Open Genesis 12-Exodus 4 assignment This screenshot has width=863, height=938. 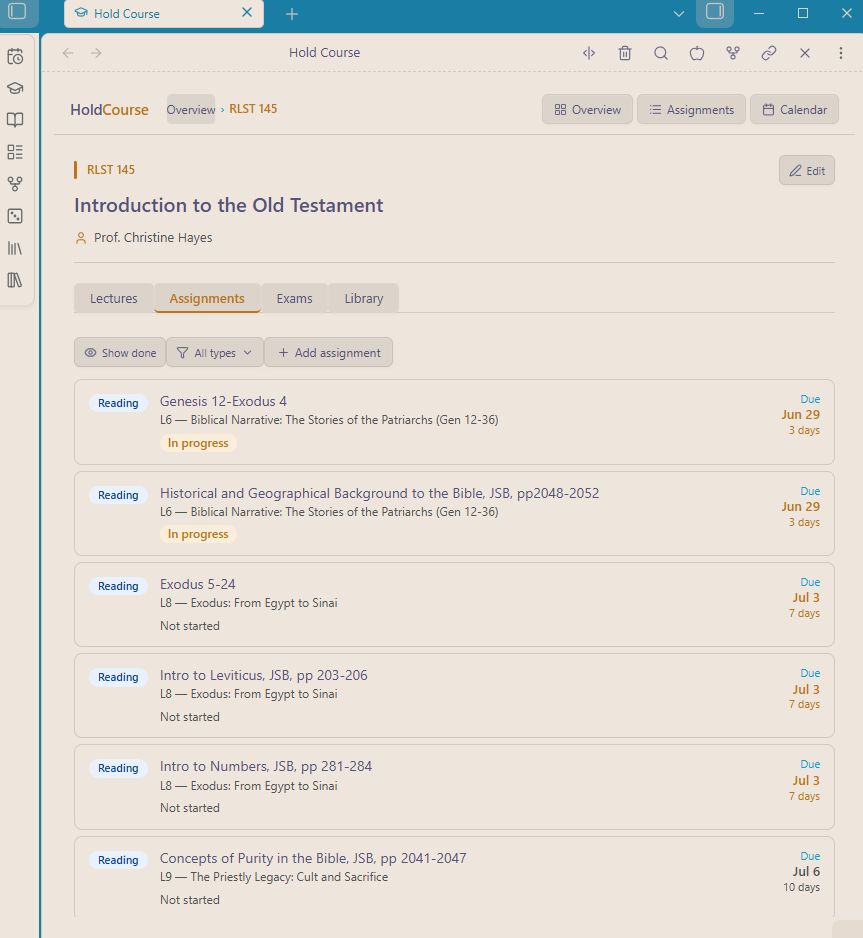click(x=454, y=422)
